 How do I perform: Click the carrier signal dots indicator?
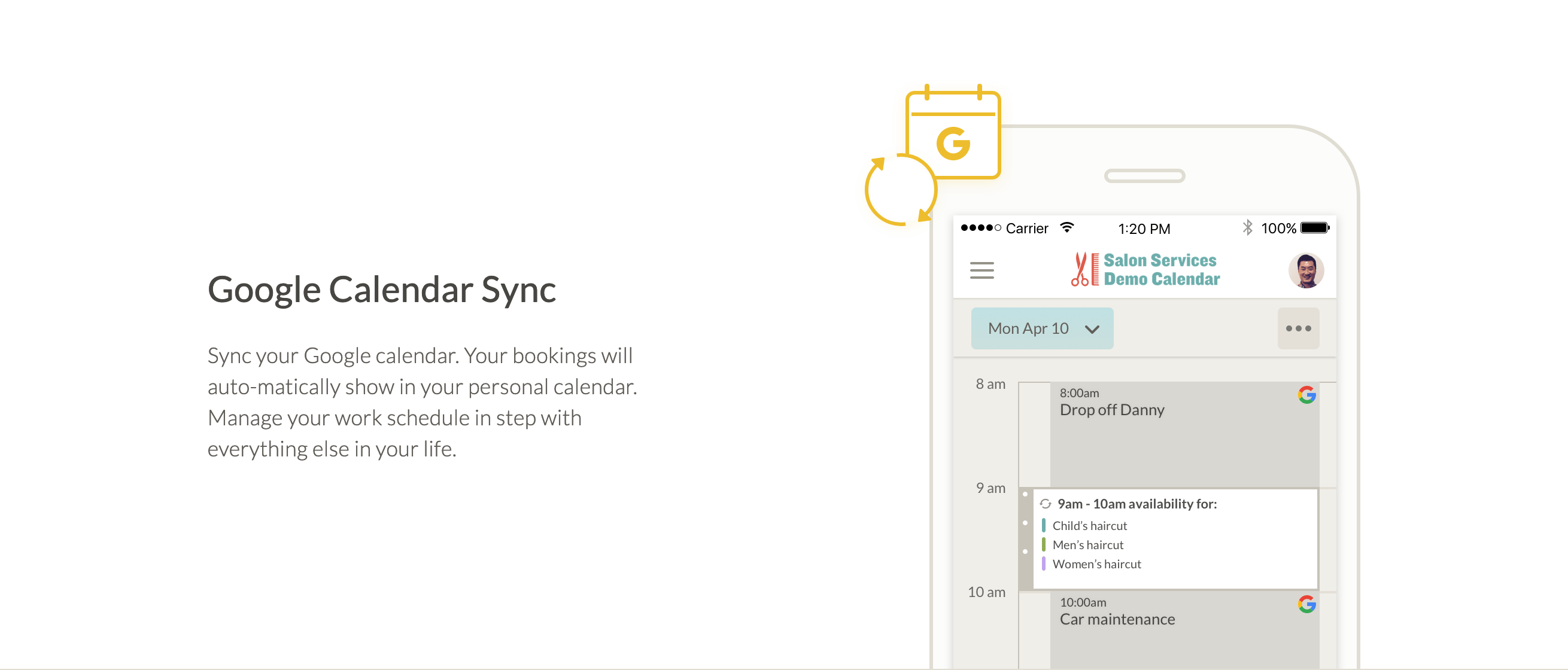tap(981, 227)
